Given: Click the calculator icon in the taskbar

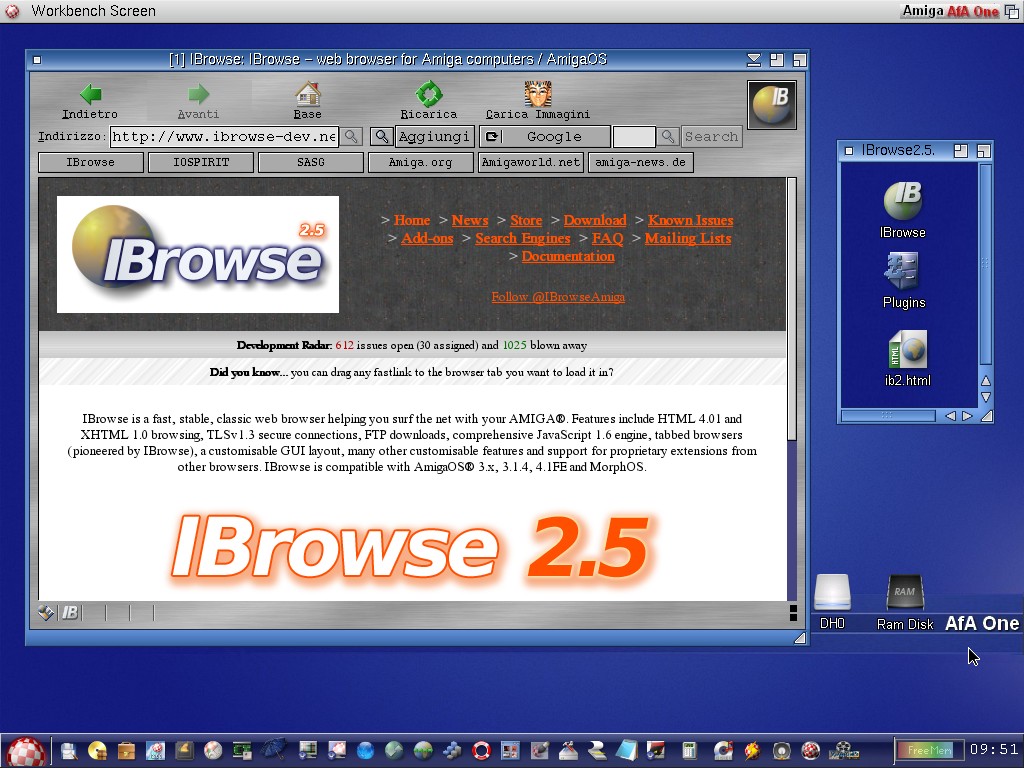Looking at the screenshot, I should (x=689, y=750).
